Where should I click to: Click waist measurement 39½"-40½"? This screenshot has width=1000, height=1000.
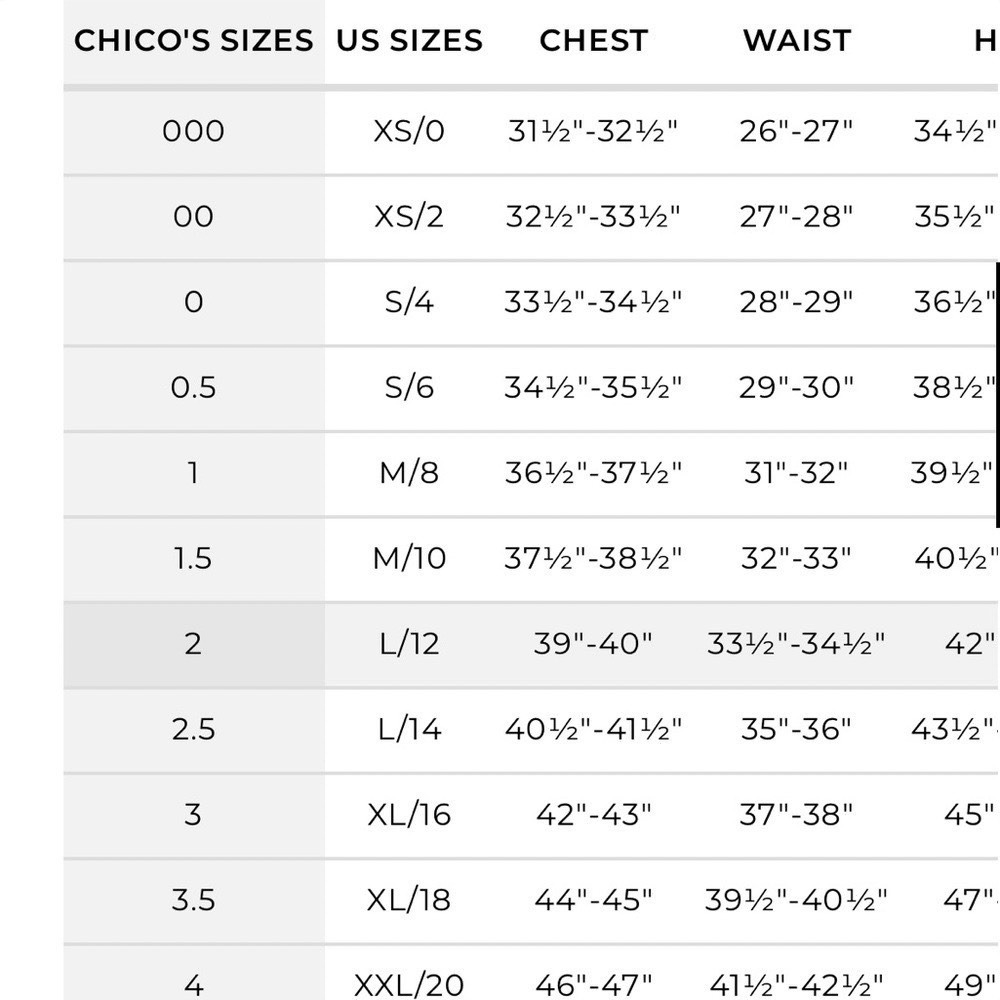796,901
